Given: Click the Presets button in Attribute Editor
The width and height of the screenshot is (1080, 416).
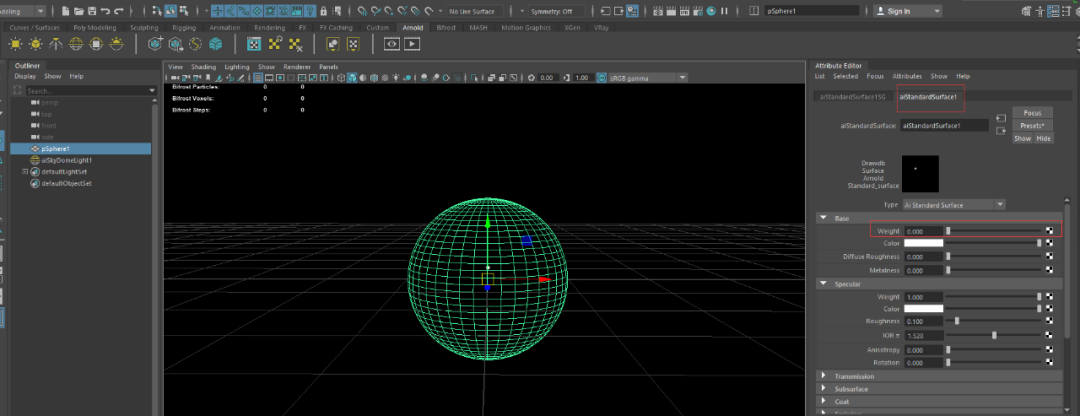Looking at the screenshot, I should click(1033, 125).
